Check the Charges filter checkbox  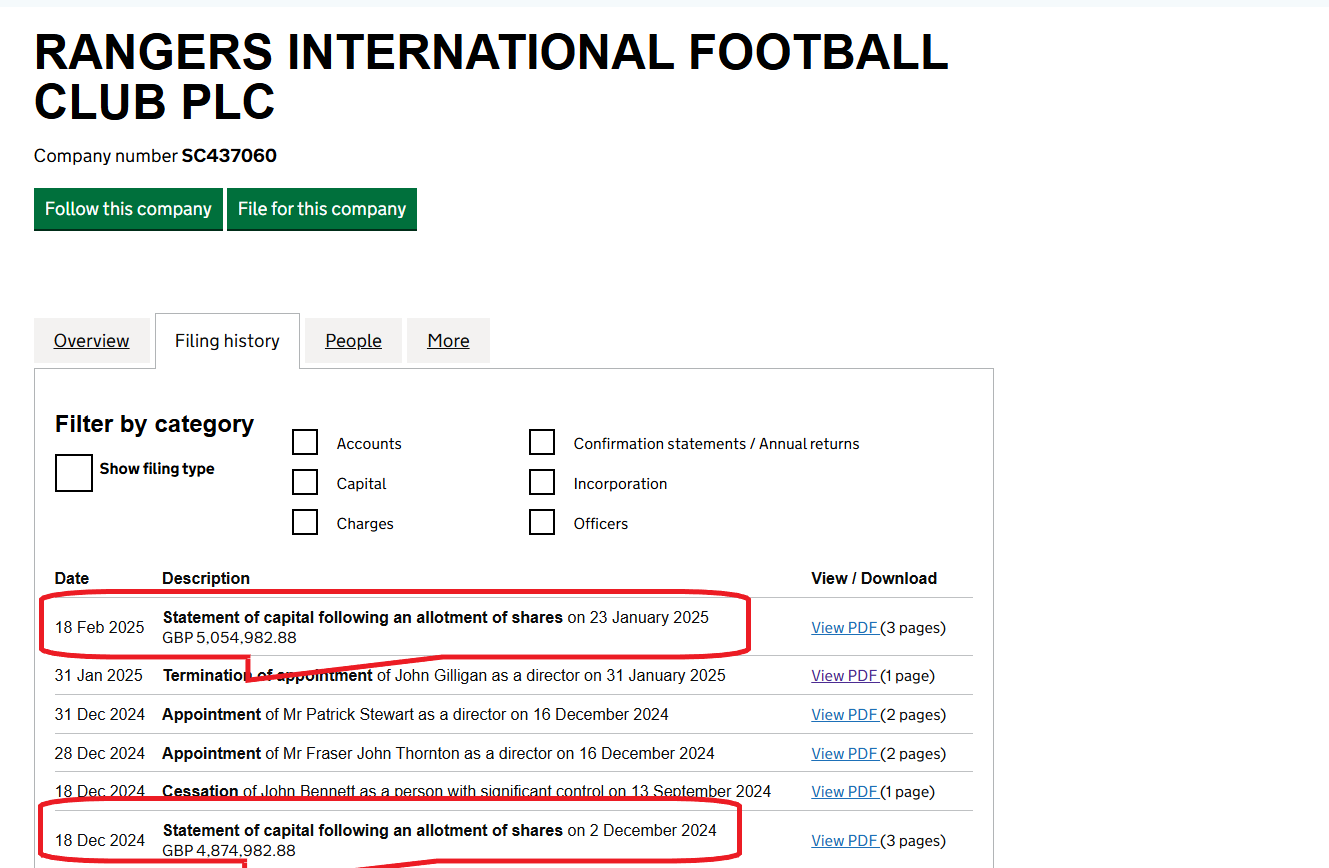click(x=305, y=522)
